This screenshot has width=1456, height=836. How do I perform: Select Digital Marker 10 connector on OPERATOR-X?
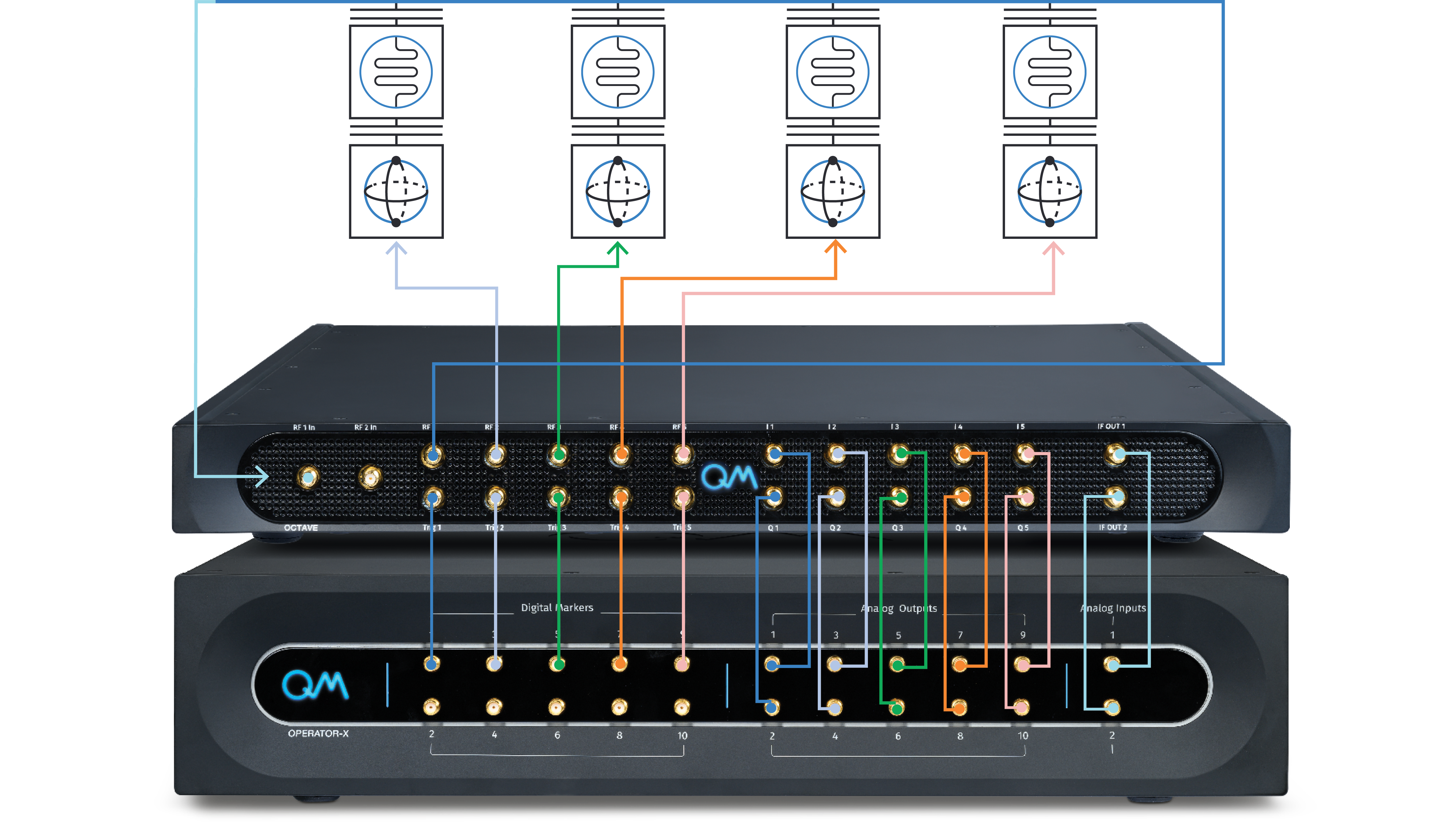[x=682, y=707]
